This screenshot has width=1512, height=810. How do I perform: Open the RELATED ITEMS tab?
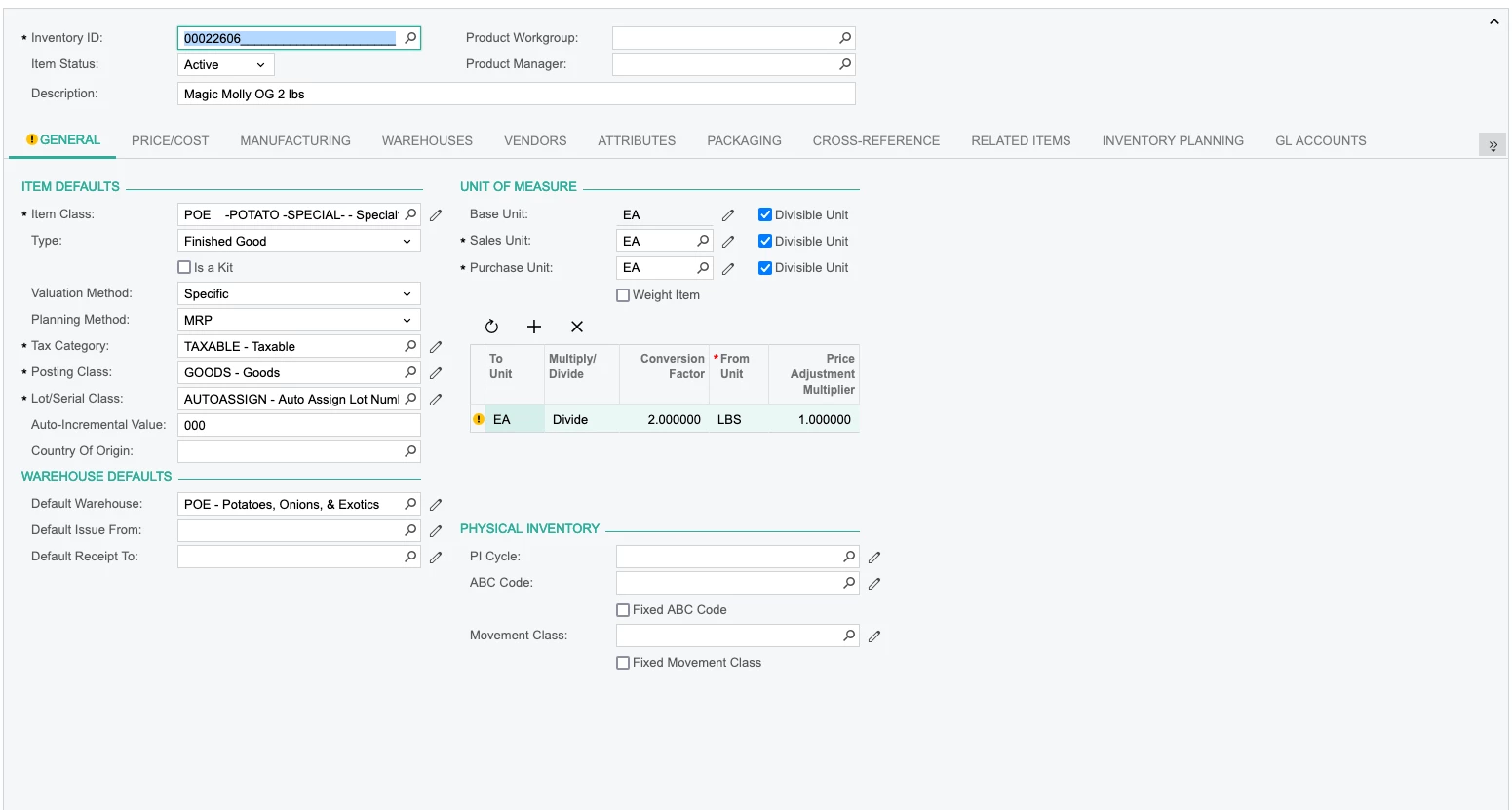pos(1021,140)
